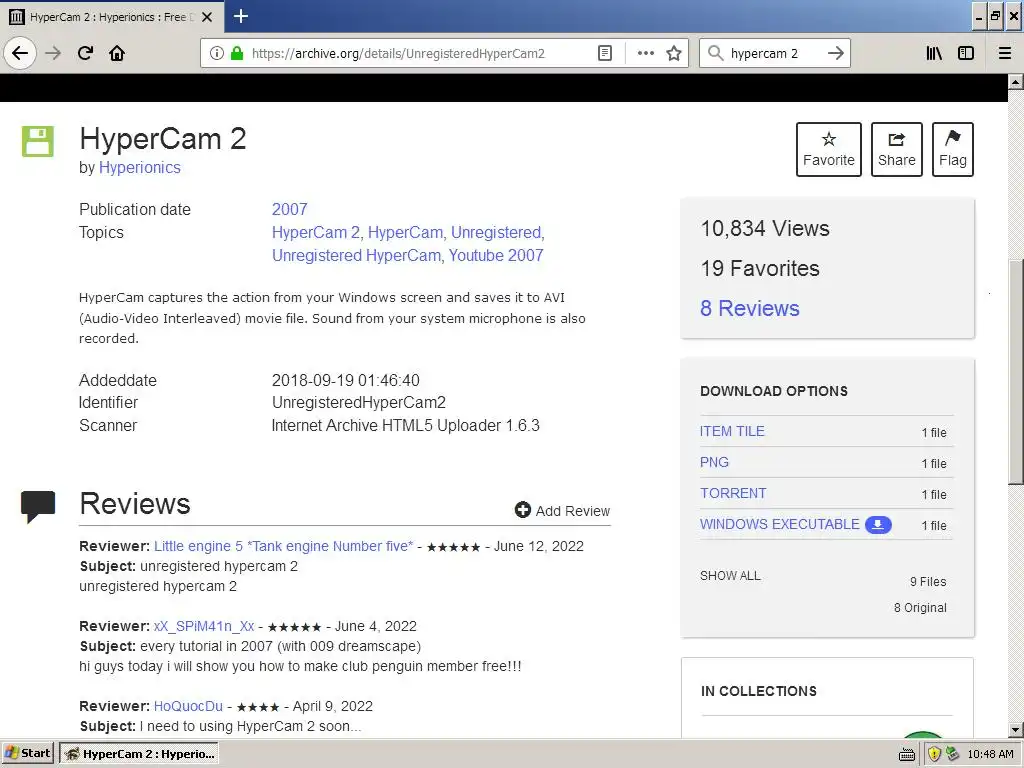Click the green secure padlock icon
The image size is (1024, 768).
pos(237,54)
